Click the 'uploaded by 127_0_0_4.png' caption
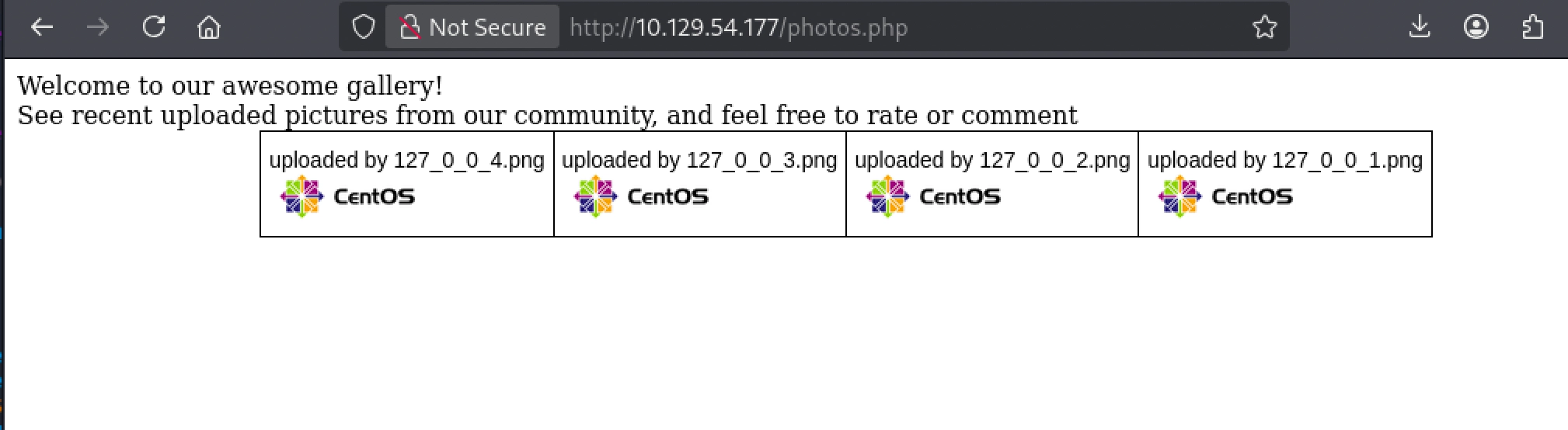This screenshot has width=1568, height=430. (x=407, y=160)
